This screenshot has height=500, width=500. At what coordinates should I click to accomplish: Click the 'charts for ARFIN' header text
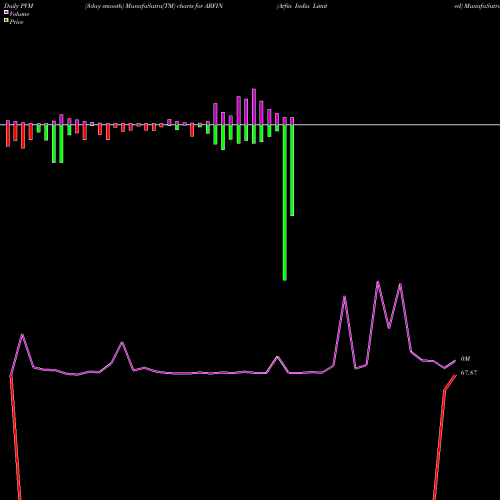[x=200, y=6]
